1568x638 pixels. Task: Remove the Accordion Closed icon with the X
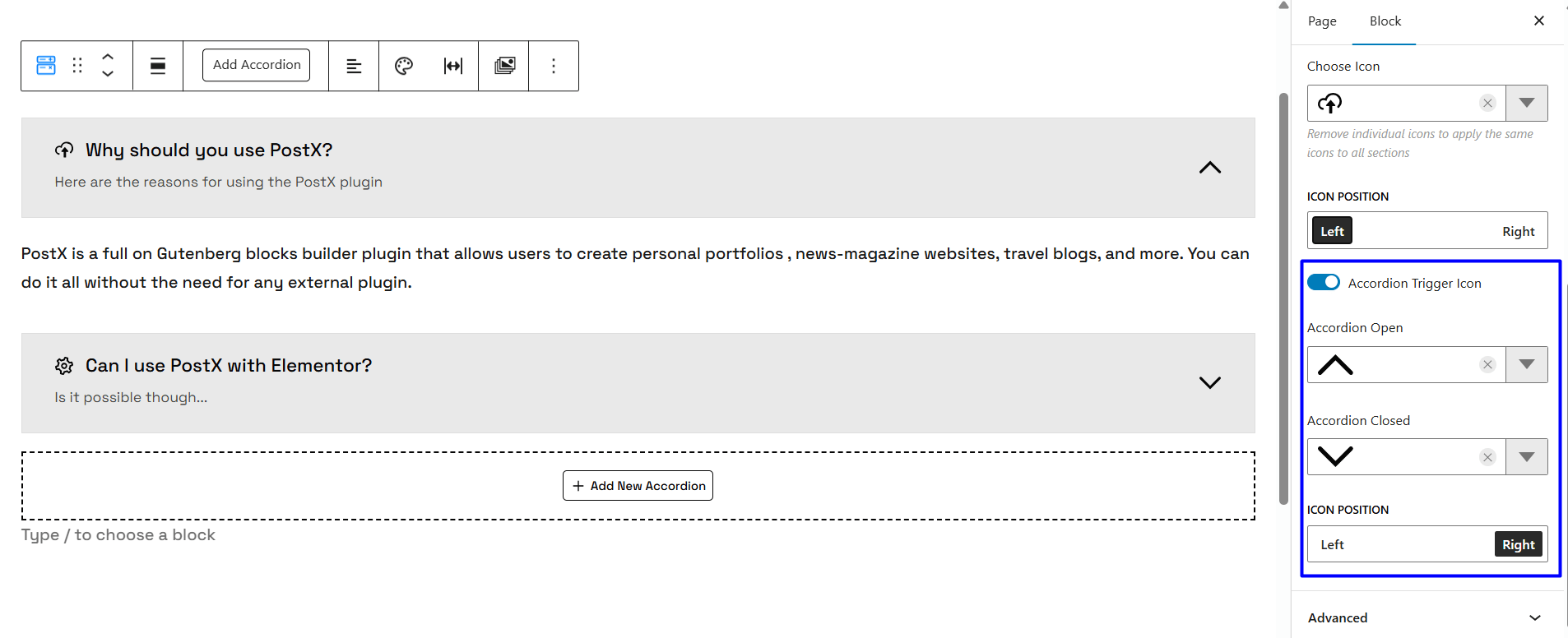coord(1487,456)
